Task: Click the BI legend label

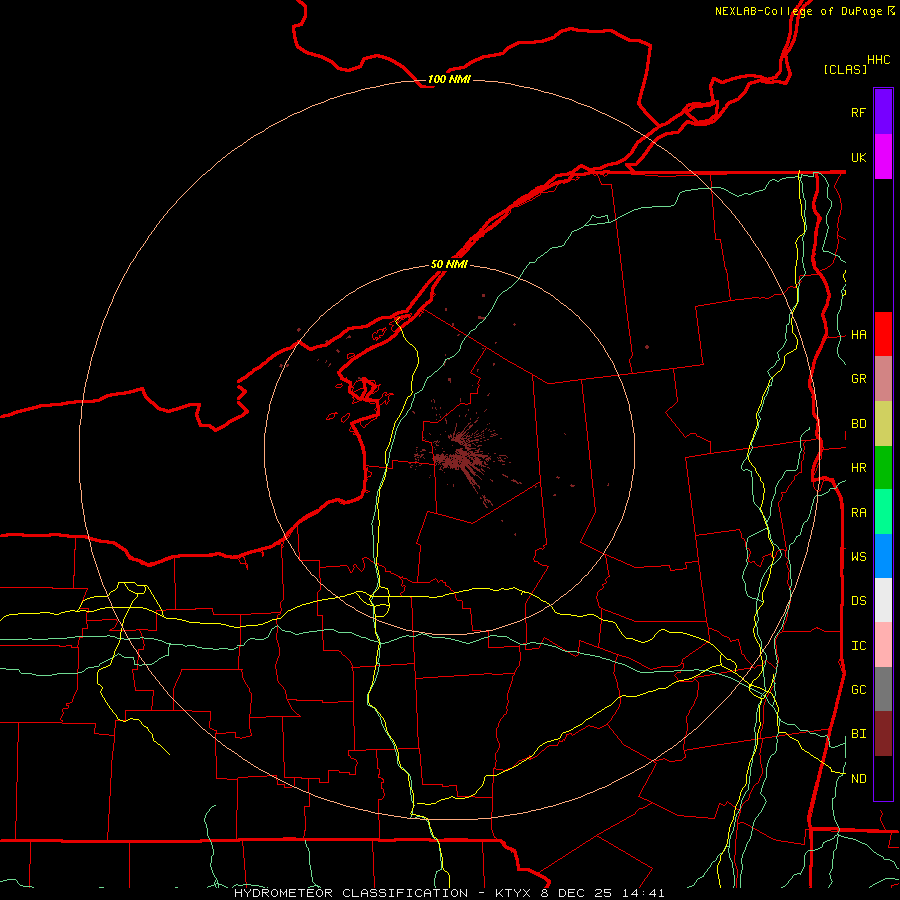Action: coord(858,734)
